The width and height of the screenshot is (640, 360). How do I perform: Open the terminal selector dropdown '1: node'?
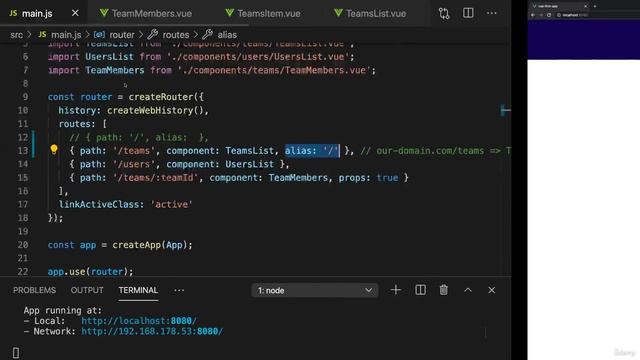[315, 290]
